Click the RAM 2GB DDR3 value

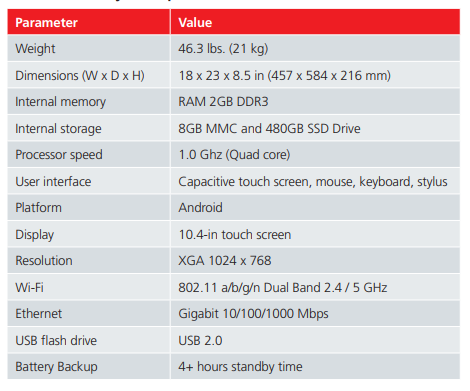[x=223, y=102]
